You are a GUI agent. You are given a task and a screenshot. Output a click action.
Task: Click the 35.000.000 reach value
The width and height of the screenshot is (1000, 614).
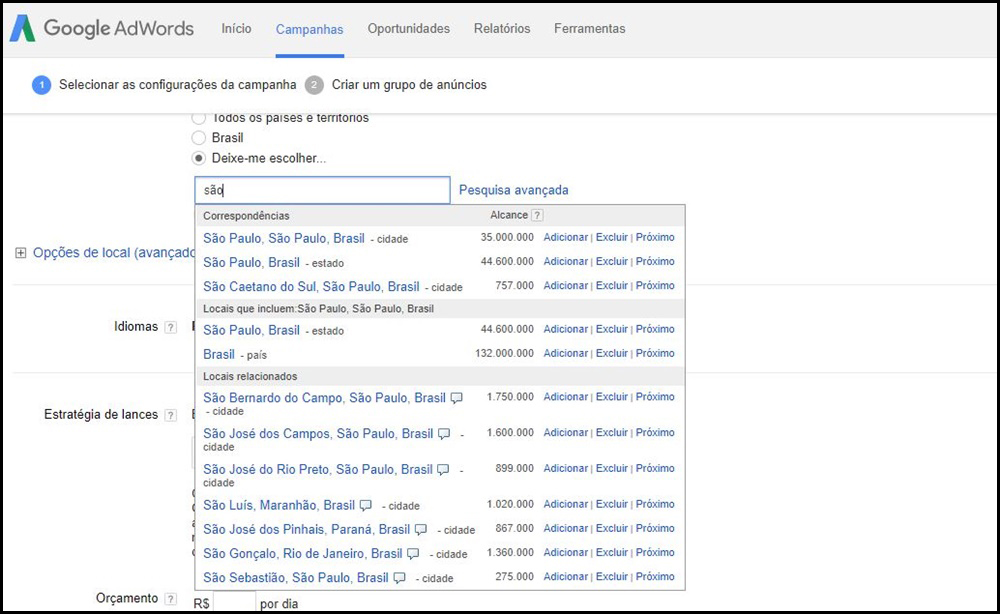pyautogui.click(x=507, y=237)
